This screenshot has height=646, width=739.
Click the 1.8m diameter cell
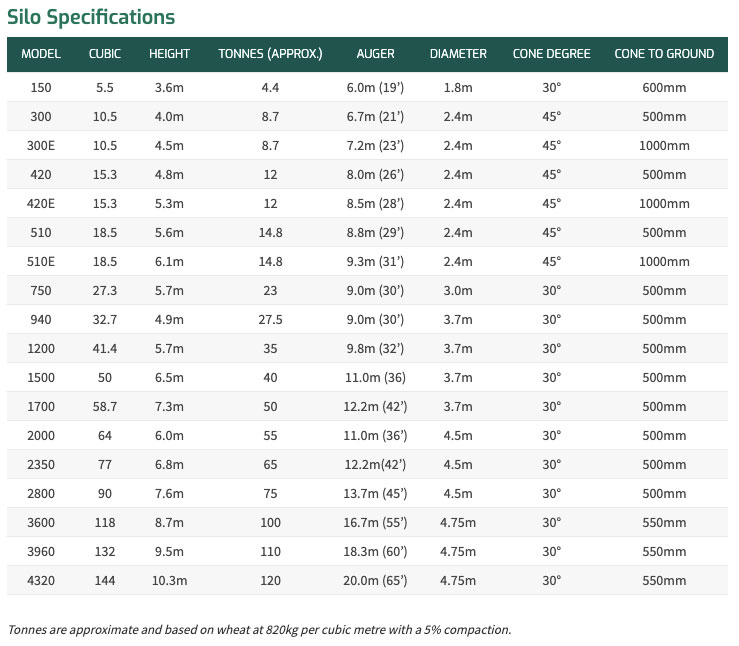pos(458,88)
